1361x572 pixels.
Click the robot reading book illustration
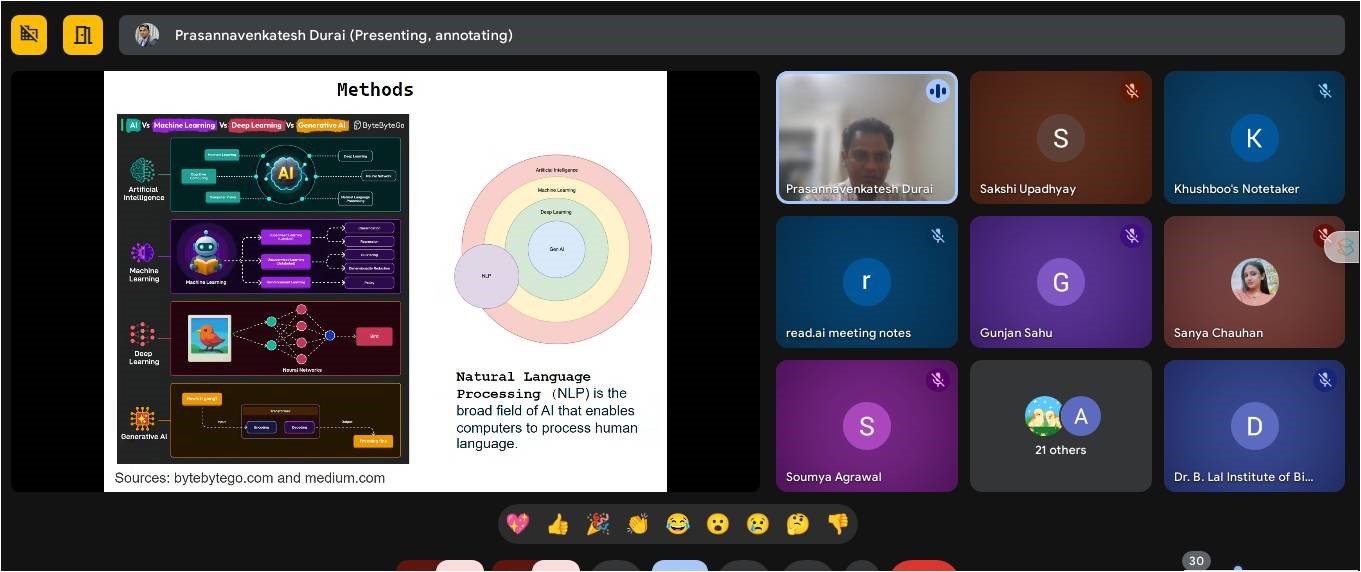point(205,253)
